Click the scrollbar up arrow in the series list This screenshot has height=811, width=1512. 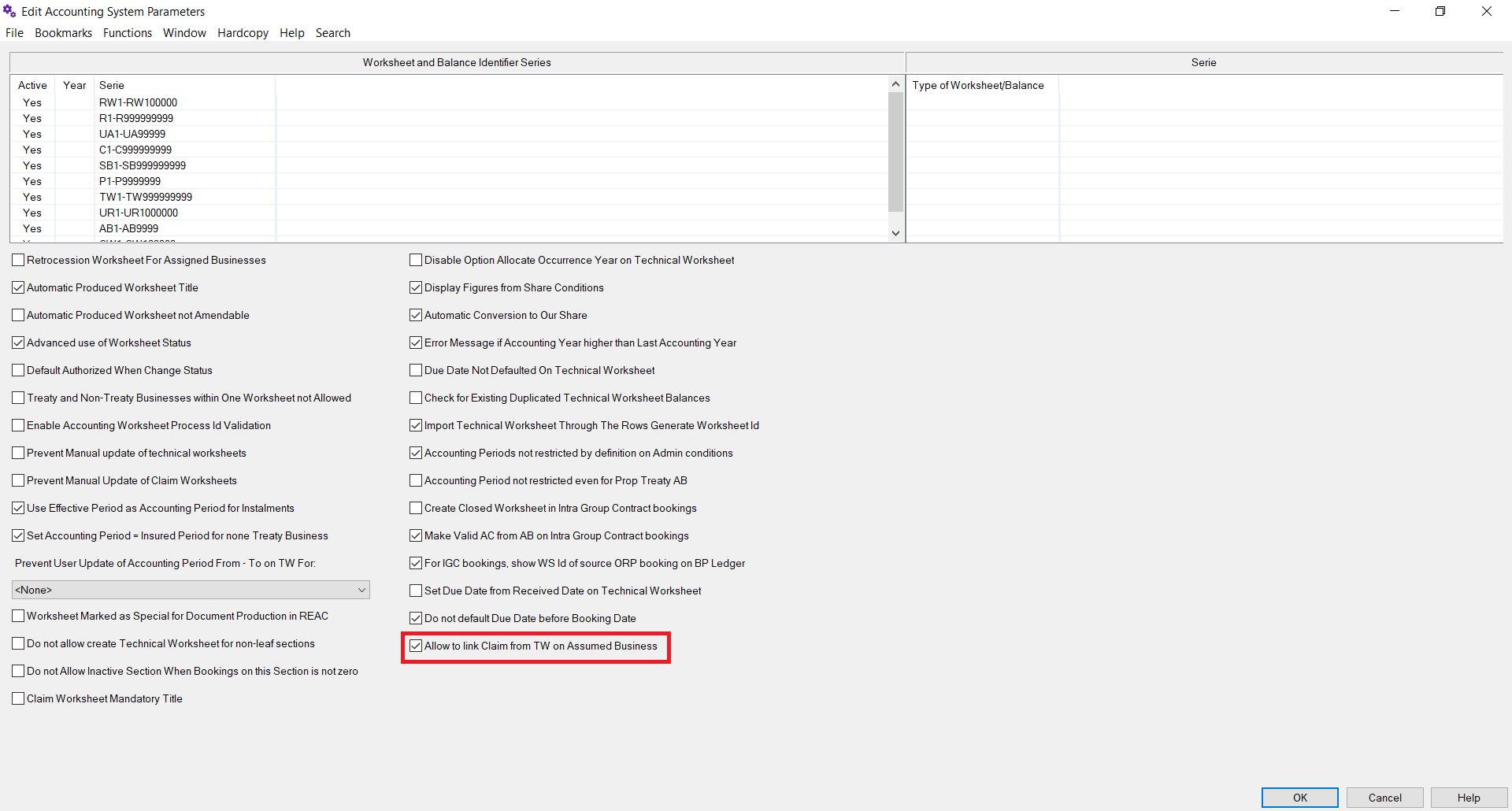pos(895,83)
